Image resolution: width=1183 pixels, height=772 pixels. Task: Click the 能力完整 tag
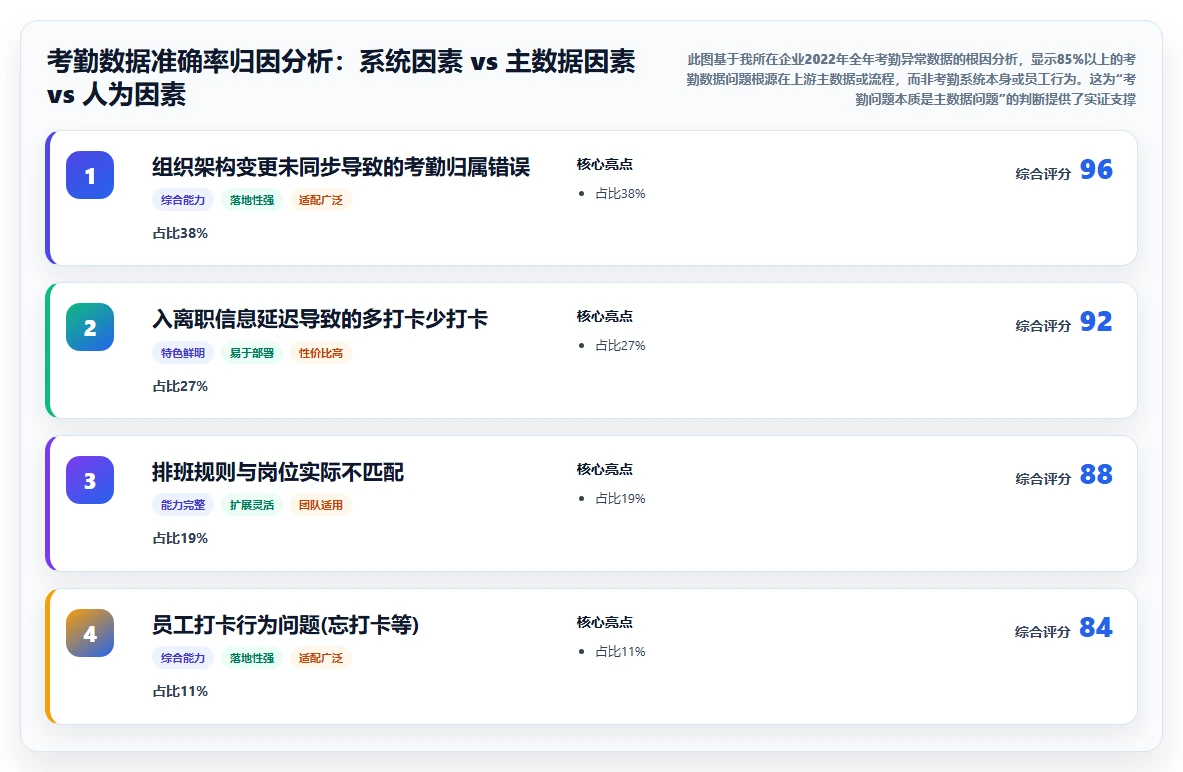tap(183, 505)
